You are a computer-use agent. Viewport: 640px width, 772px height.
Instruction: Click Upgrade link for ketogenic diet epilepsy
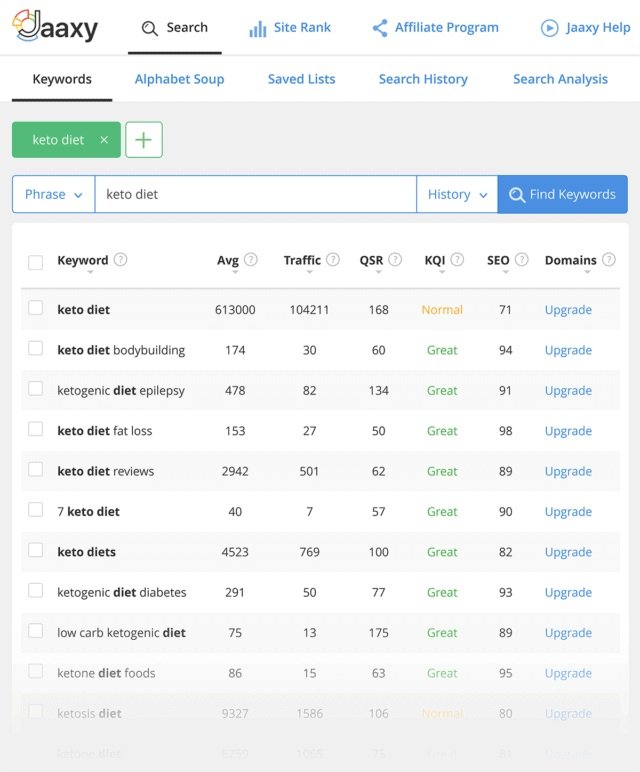pos(568,391)
